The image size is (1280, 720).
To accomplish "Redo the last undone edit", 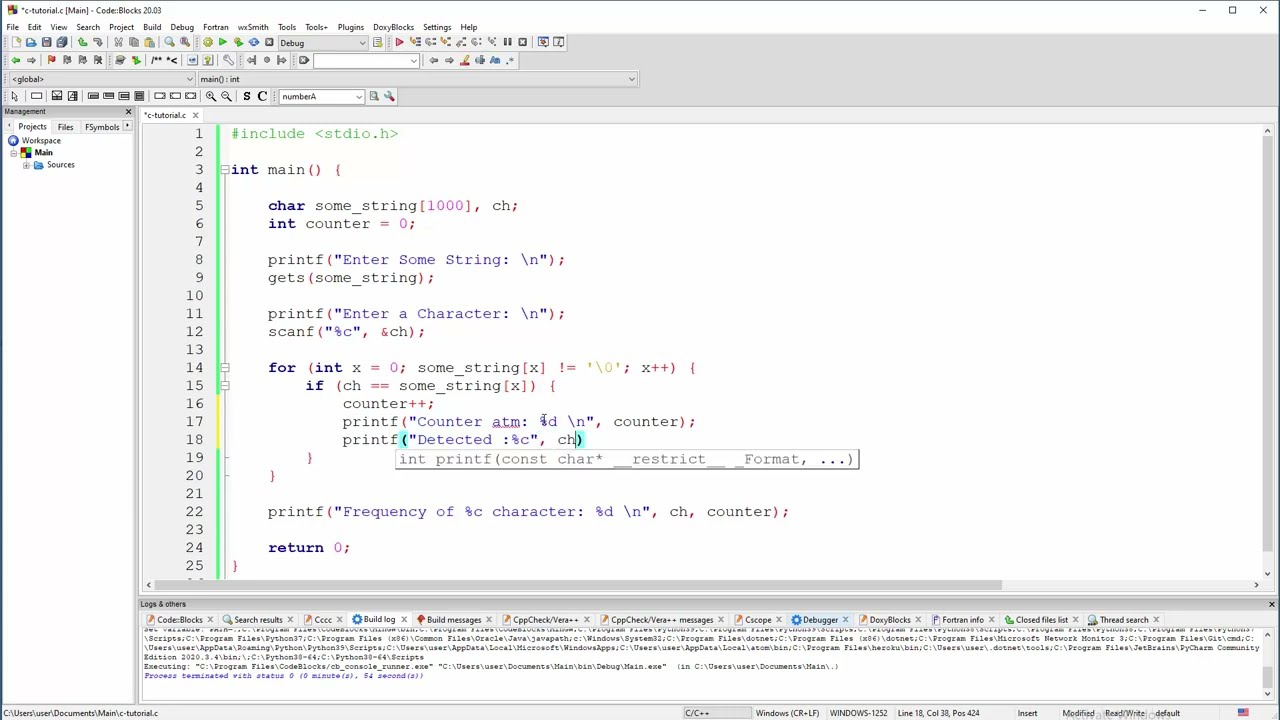I will point(97,42).
